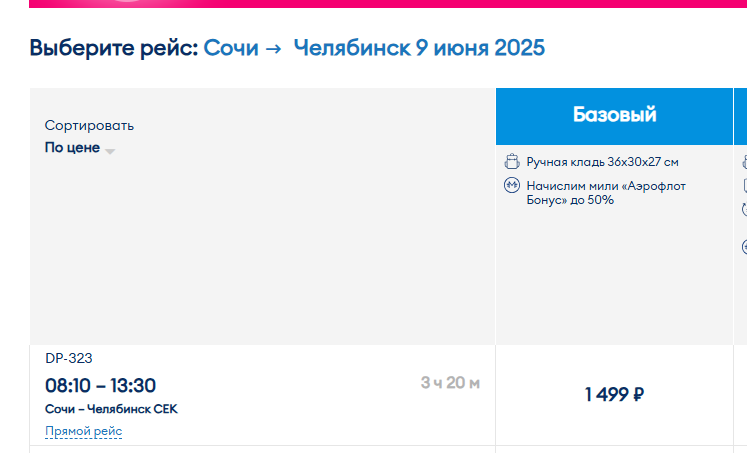Click the Сортировать label
Viewport: 747px width, 453px height.
point(89,126)
